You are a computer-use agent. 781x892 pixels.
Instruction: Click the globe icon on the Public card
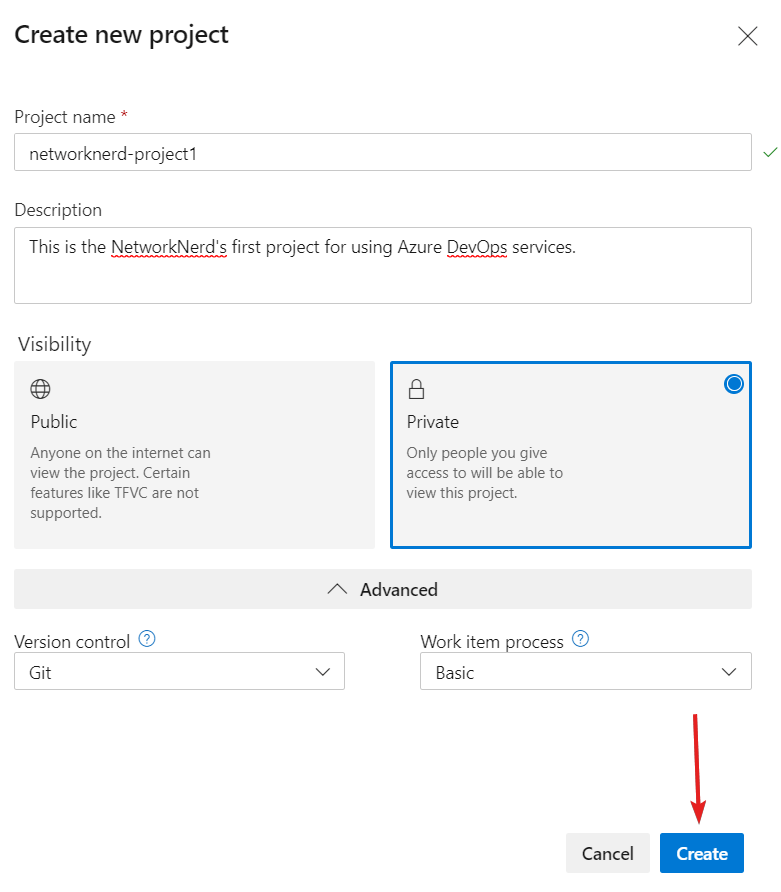point(38,388)
